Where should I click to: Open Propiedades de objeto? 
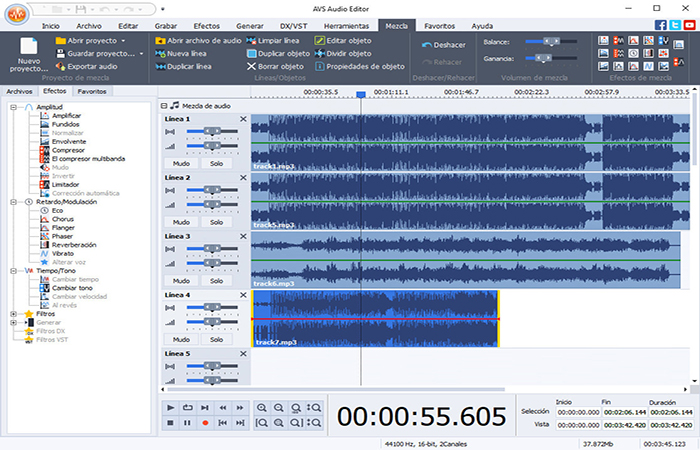360,67
